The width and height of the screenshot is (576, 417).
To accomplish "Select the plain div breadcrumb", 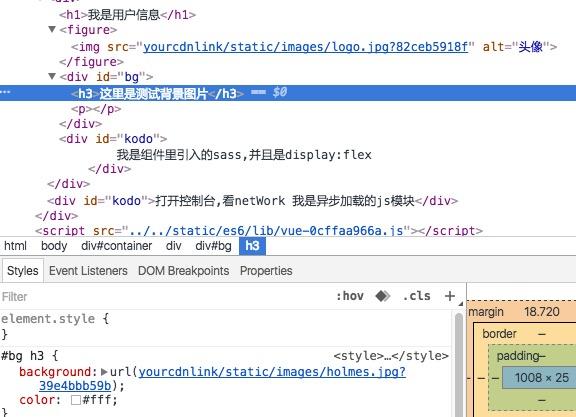I will point(173,246).
